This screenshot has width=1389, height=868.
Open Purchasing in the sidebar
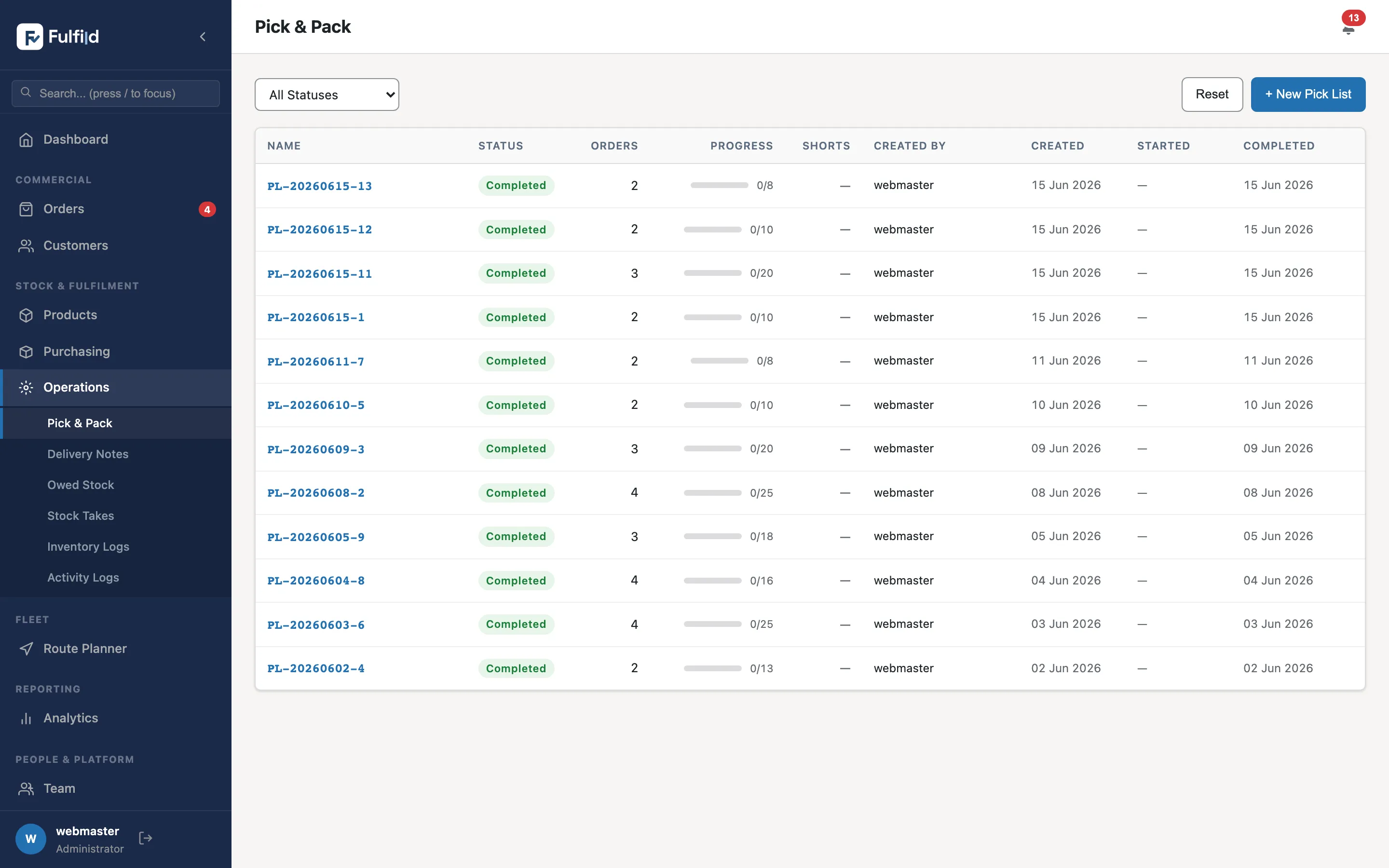[x=115, y=352]
